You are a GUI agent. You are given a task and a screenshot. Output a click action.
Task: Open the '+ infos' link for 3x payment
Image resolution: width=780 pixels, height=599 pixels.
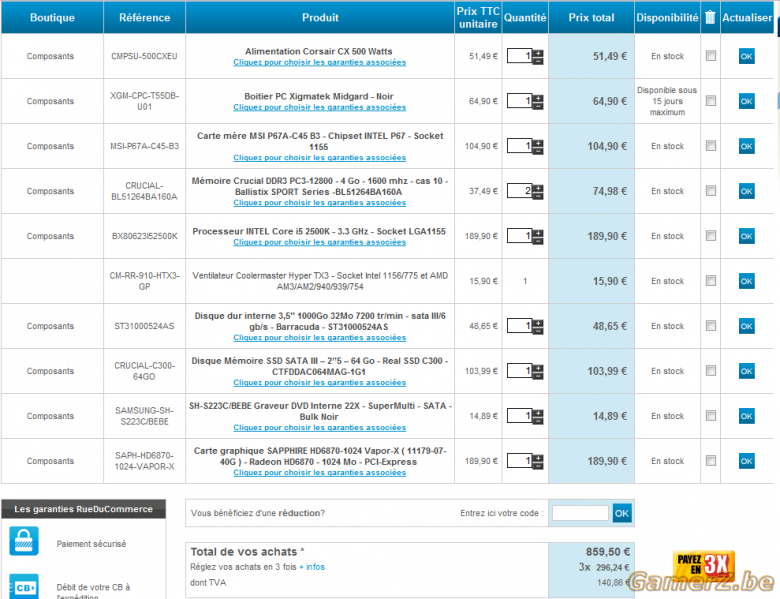[x=312, y=567]
